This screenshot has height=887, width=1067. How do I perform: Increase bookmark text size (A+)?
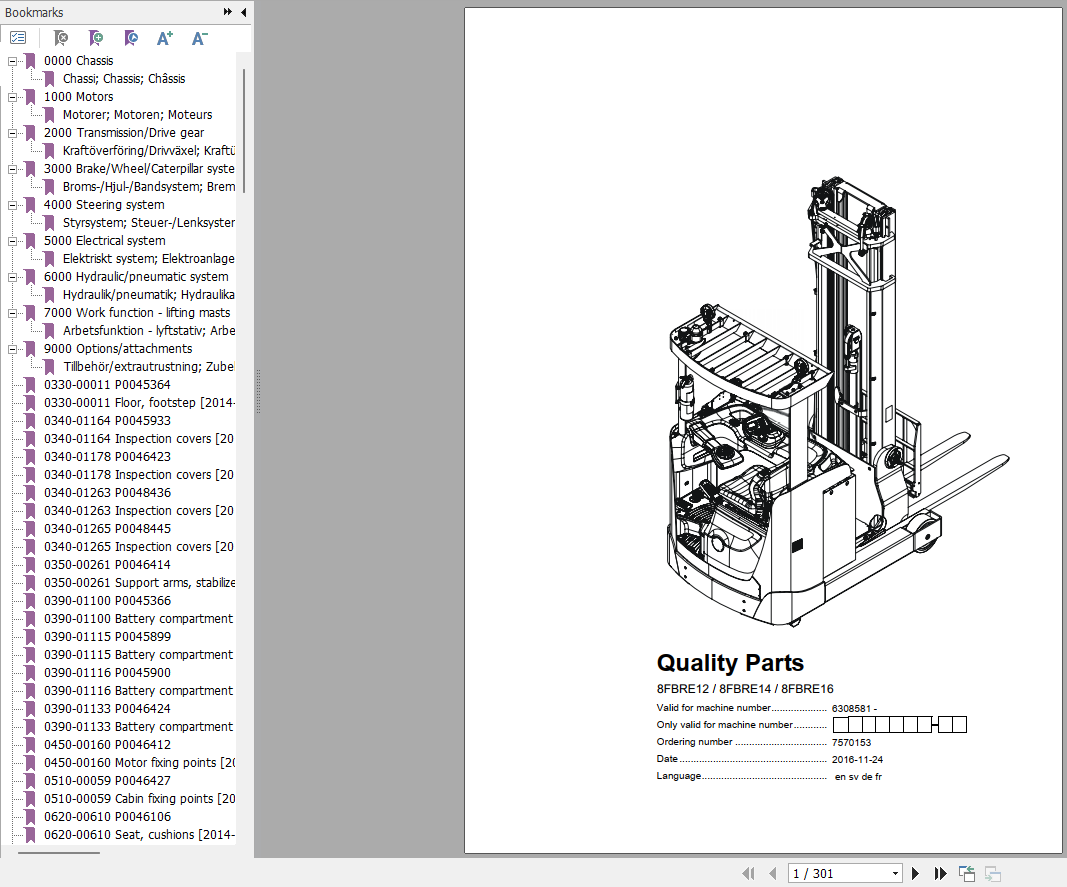coord(165,38)
